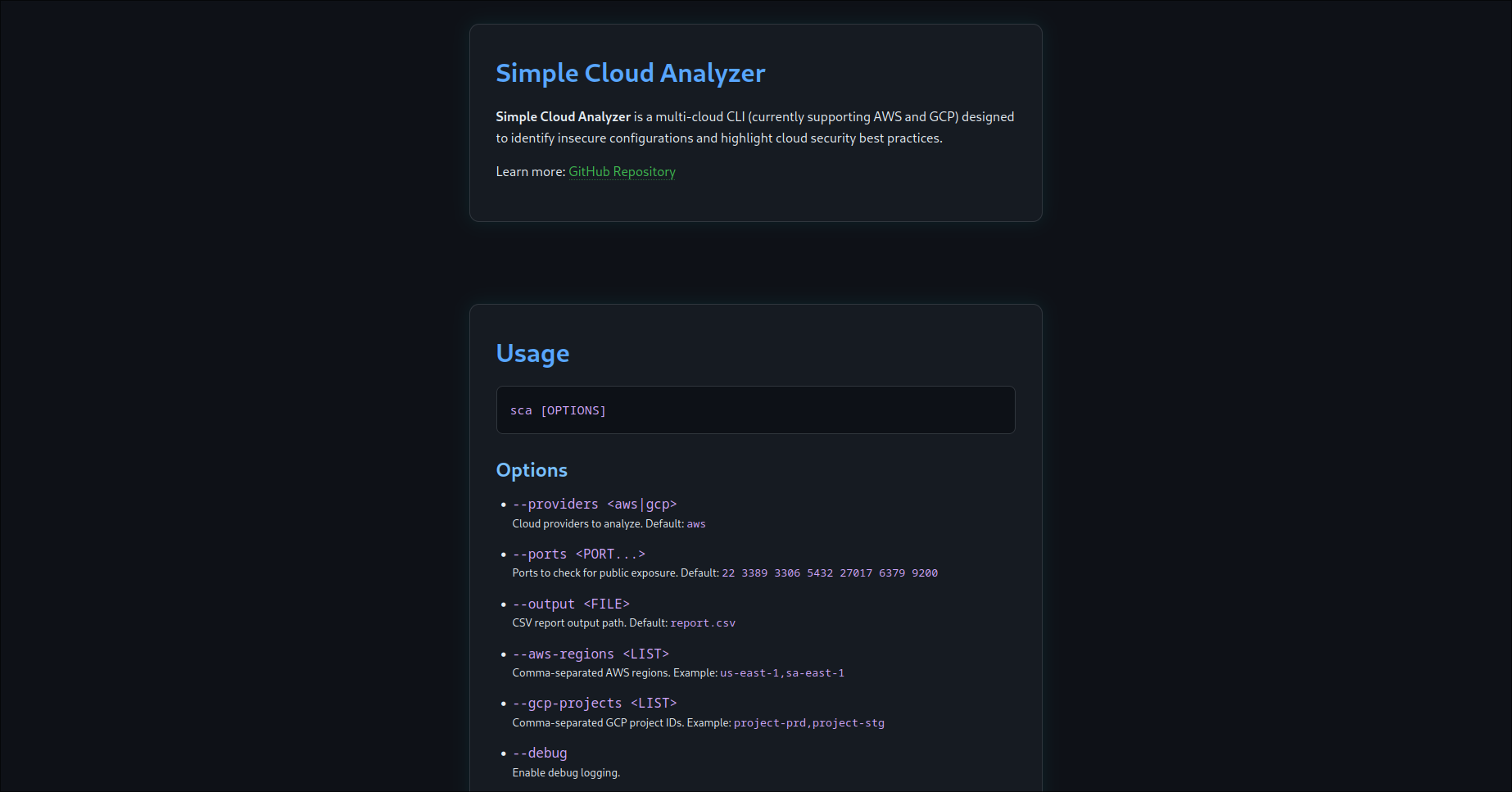Click the '--providers <aws|gcp>' option
This screenshot has width=1512, height=792.
595,504
